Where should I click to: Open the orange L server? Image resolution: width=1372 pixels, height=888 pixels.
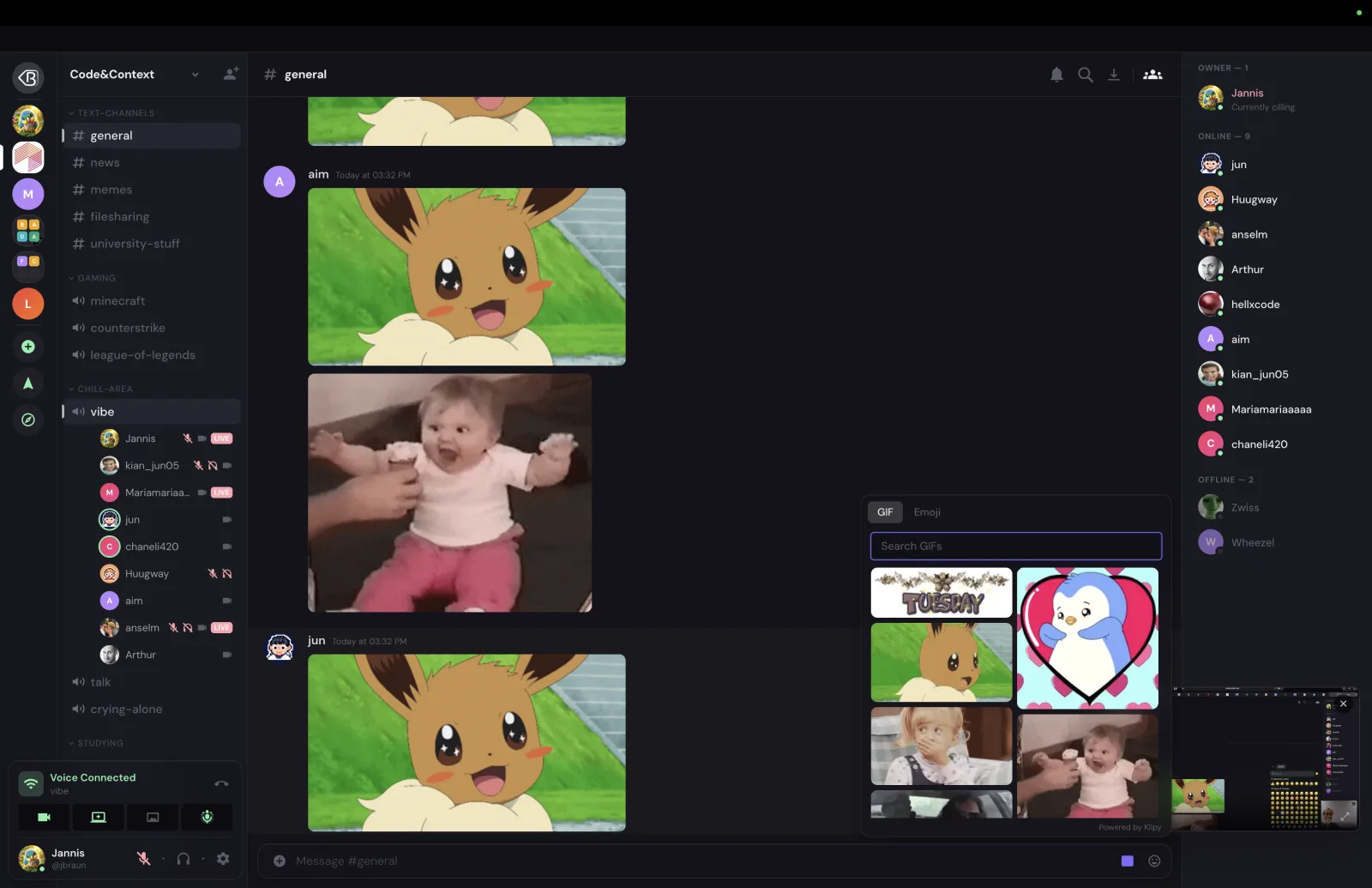[x=28, y=304]
